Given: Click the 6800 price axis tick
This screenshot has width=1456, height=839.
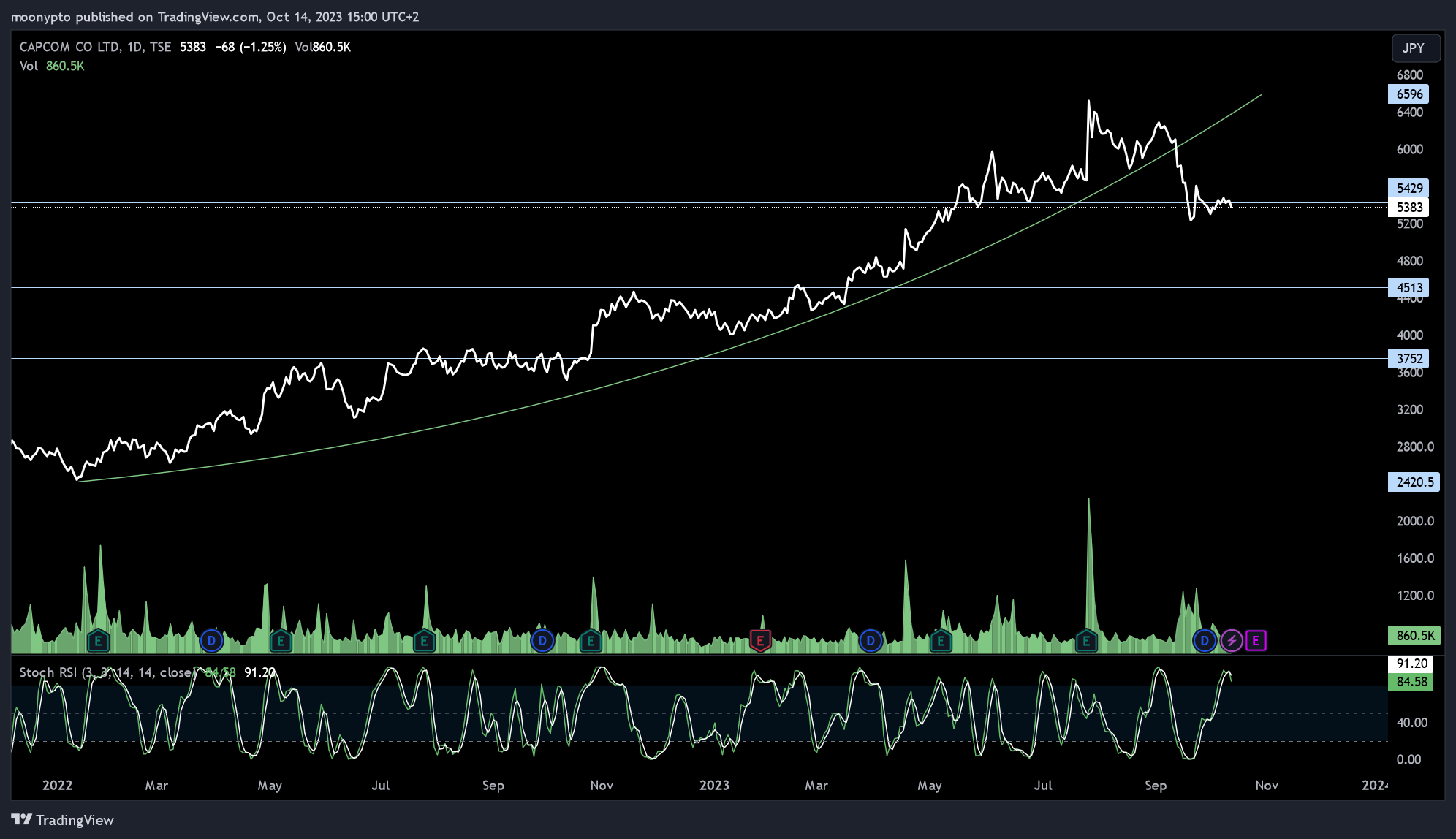Looking at the screenshot, I should pyautogui.click(x=1410, y=75).
